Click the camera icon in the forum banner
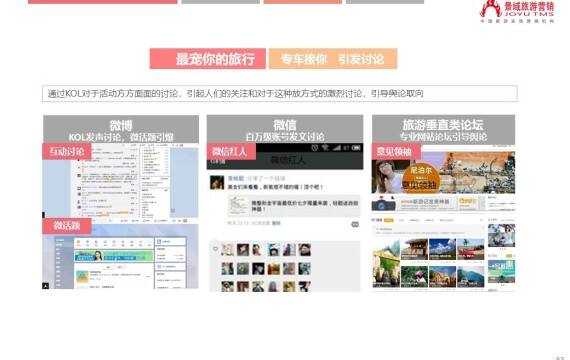 point(383,204)
